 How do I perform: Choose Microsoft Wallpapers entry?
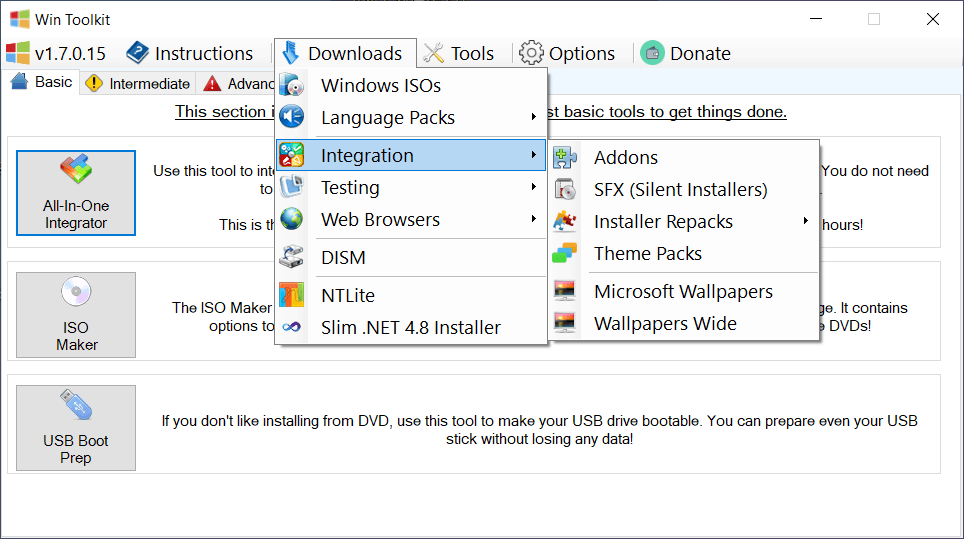684,291
